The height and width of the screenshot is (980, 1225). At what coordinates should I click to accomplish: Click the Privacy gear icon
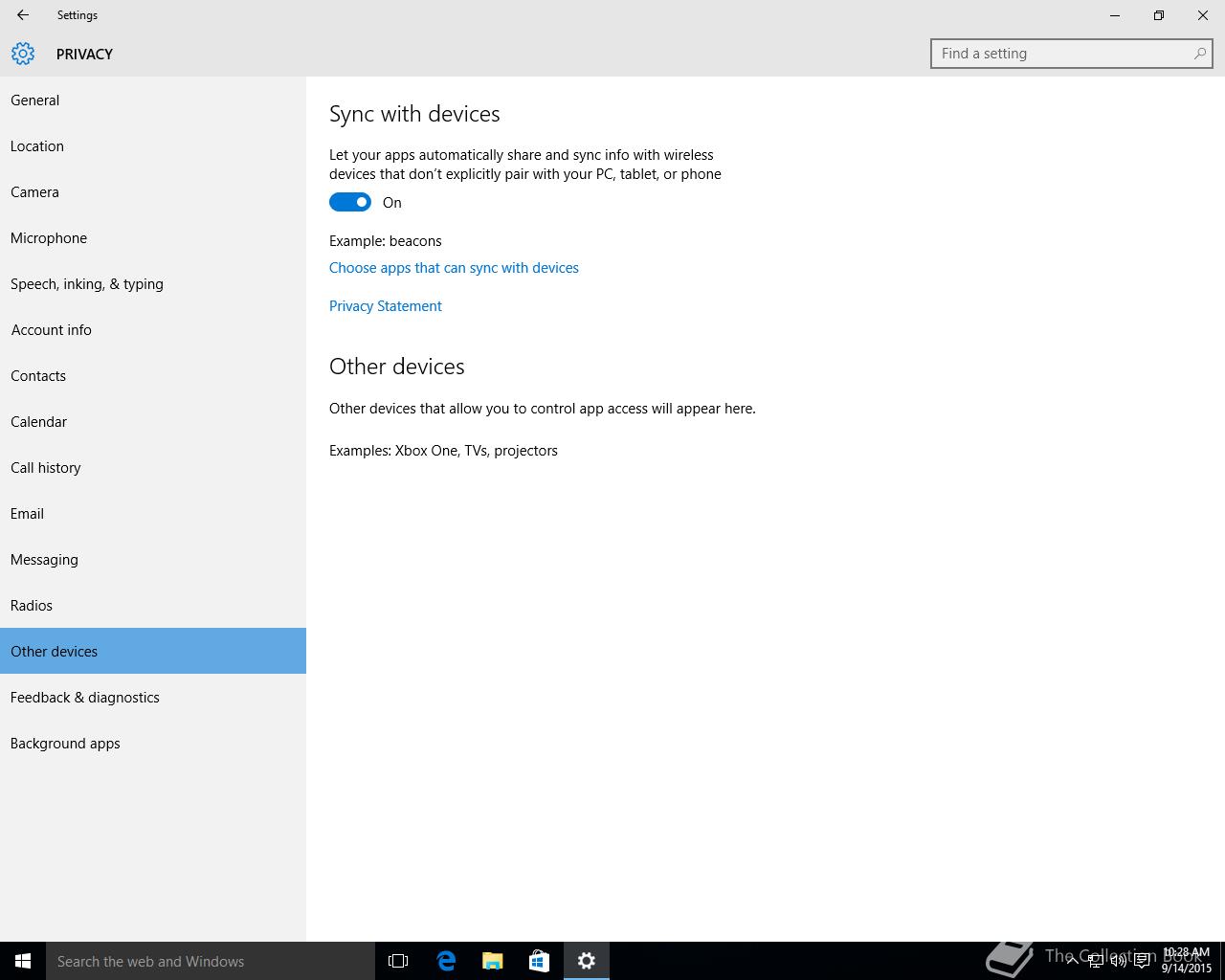point(23,54)
